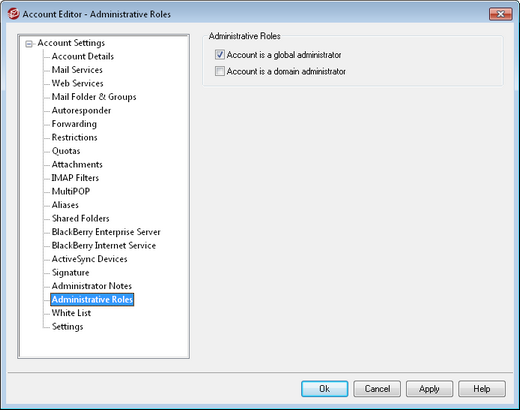
Task: Show the Quotas settings
Action: [x=66, y=151]
